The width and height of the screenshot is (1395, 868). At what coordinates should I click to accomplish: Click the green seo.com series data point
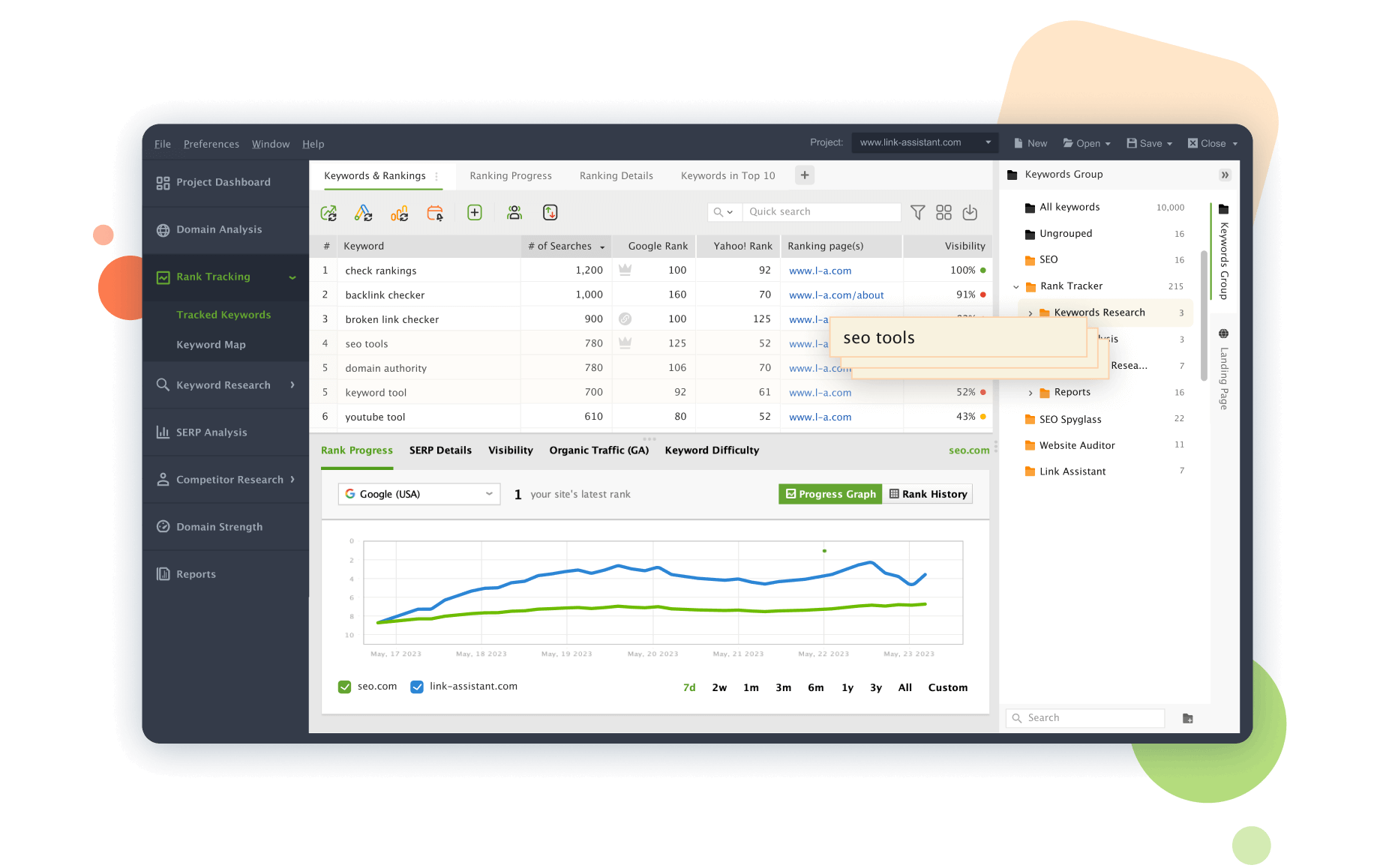point(824,551)
